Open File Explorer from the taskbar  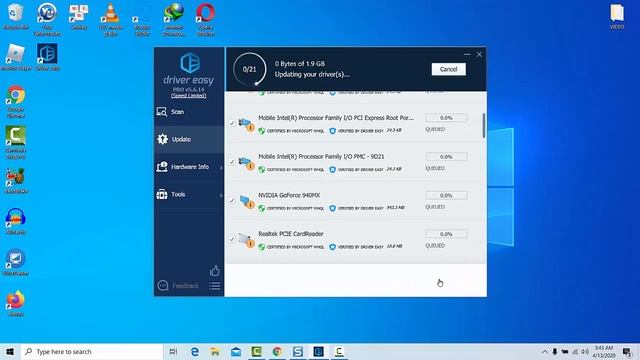[x=215, y=351]
